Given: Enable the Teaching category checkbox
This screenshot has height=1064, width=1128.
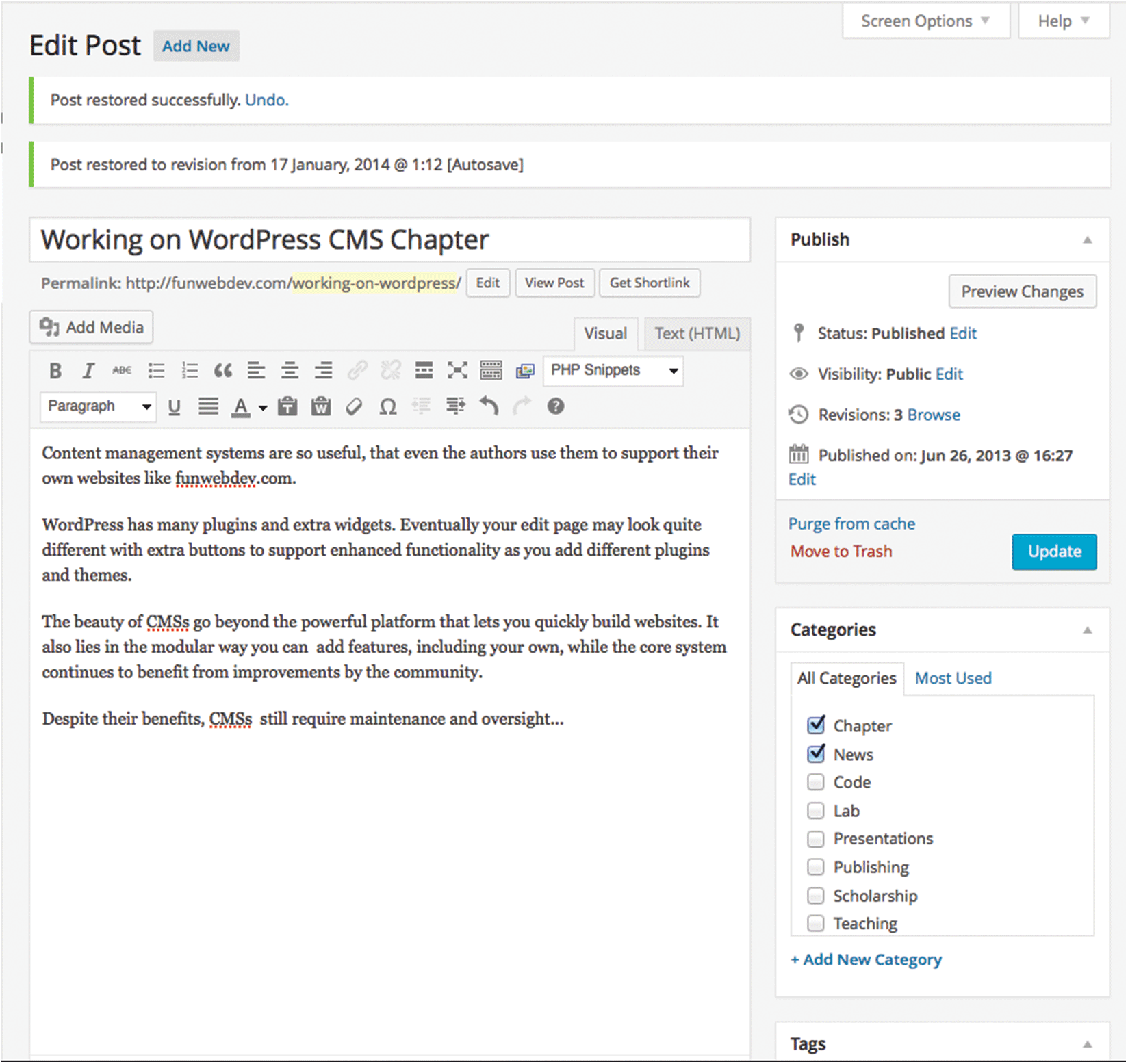Looking at the screenshot, I should point(816,923).
